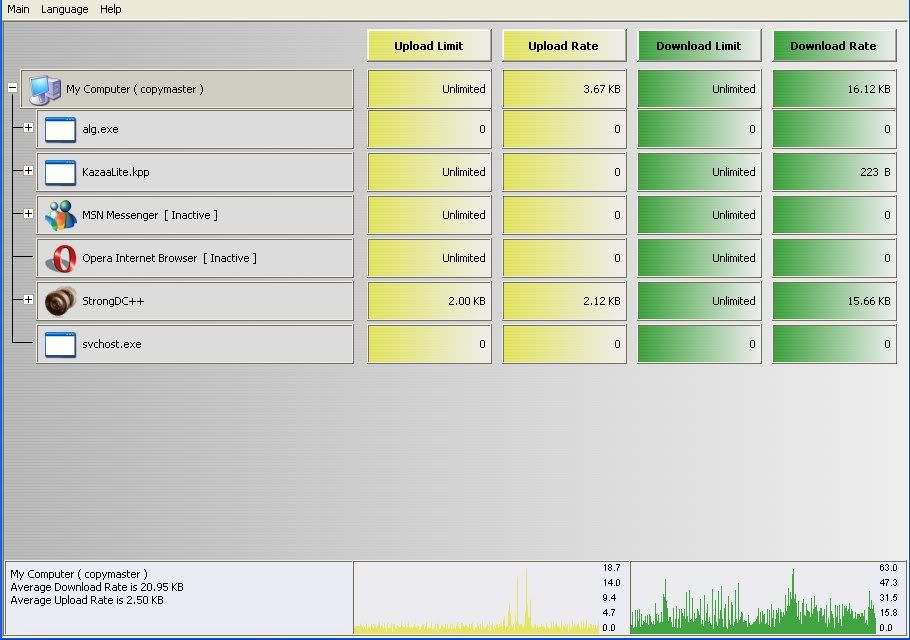Click StrongDC++ download rate 15.66 KB
Screen dimensions: 910x640
coord(834,301)
